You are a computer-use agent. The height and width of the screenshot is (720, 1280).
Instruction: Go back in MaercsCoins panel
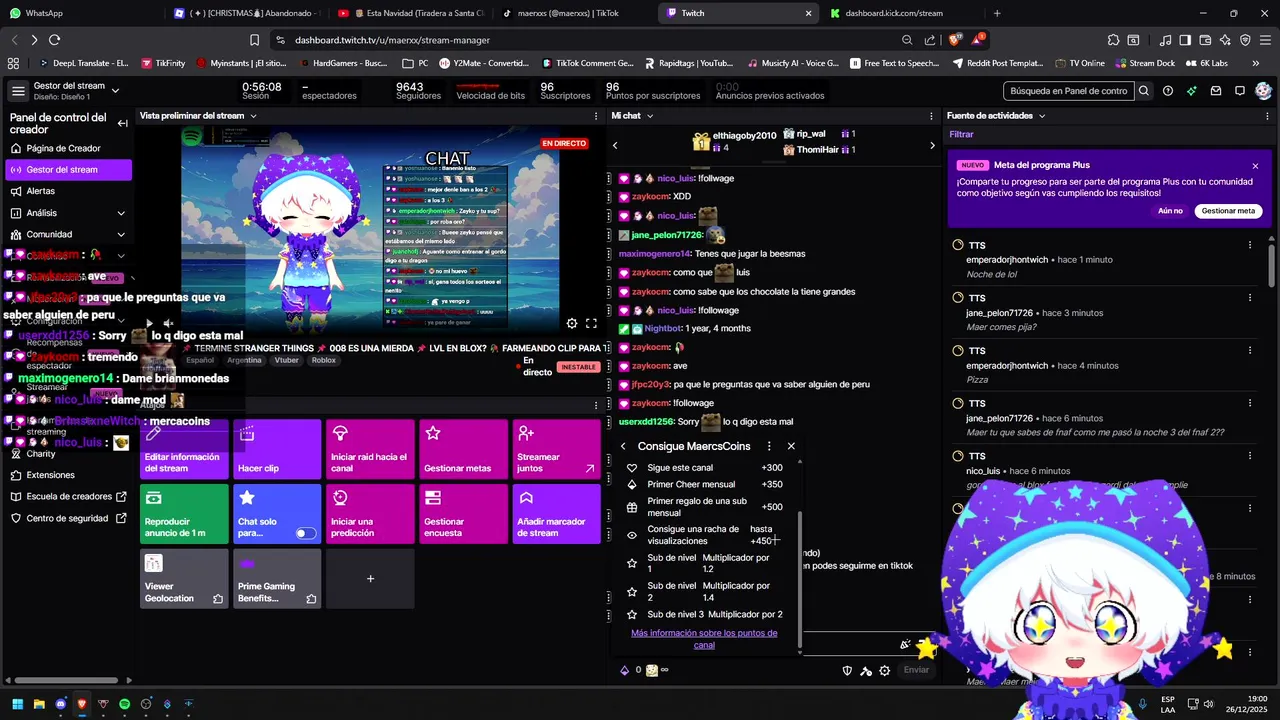point(623,446)
